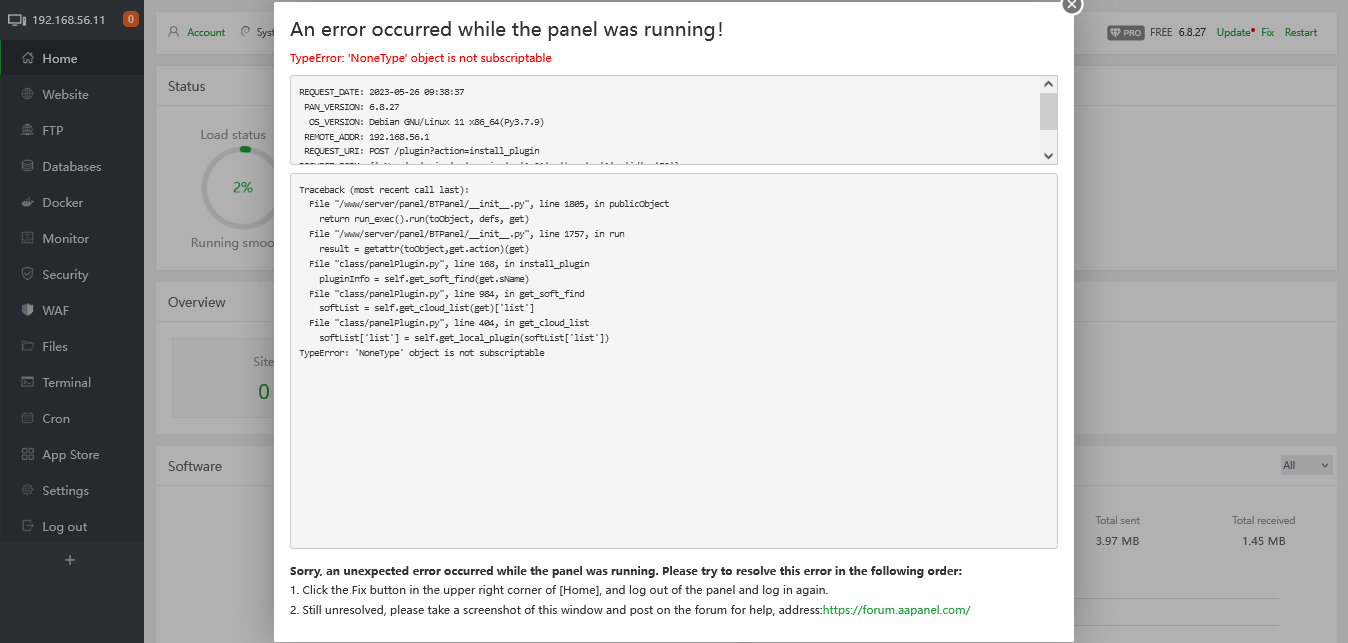1348x643 pixels.
Task: Open Docker via its whale icon
Action: tap(28, 202)
